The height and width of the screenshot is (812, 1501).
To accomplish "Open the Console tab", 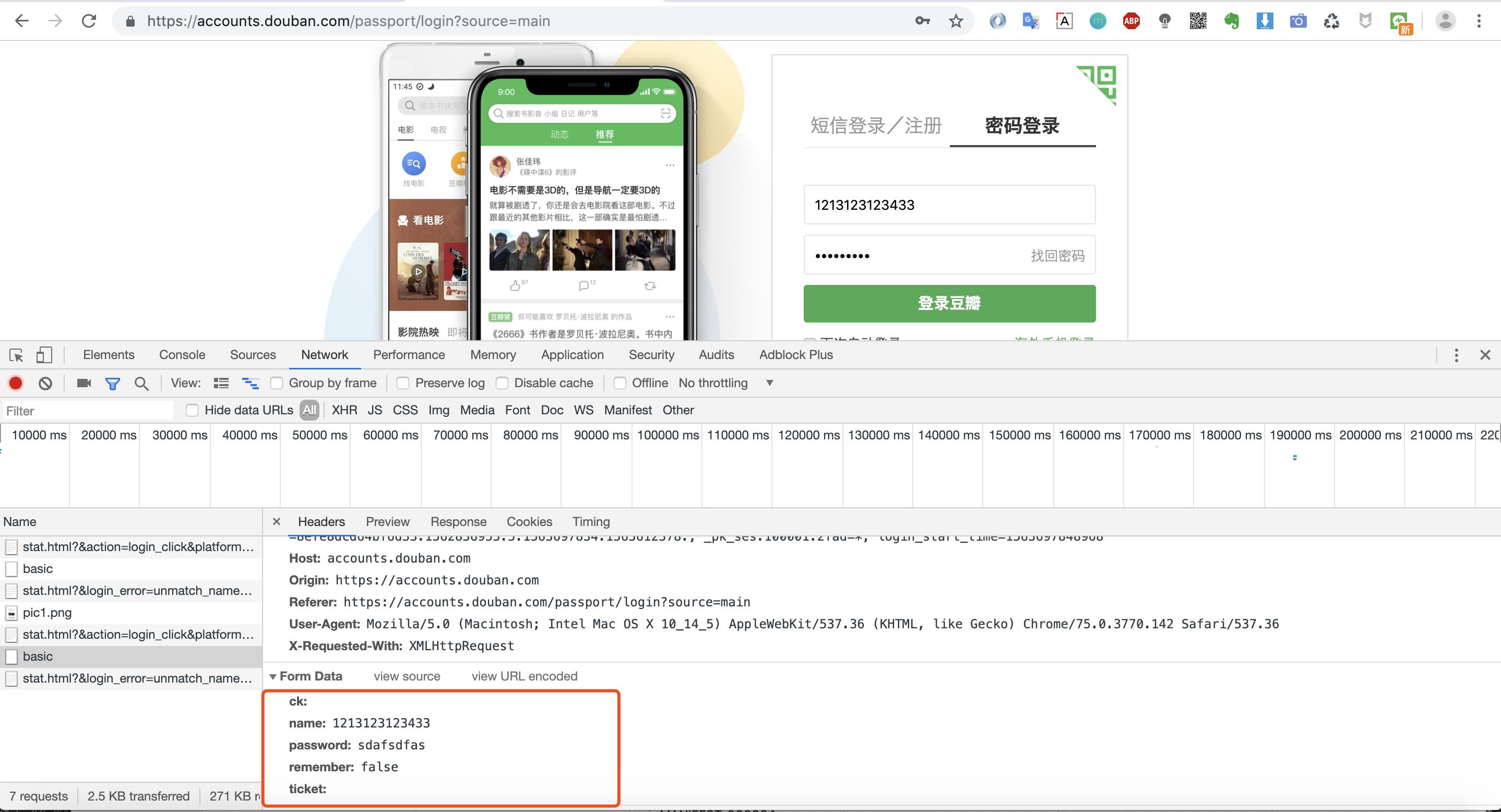I will coord(182,355).
